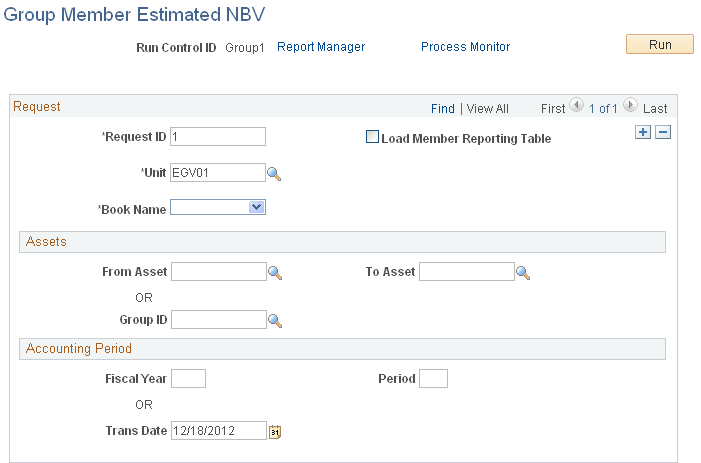Click the Find link in Request header
The image size is (701, 463).
click(442, 109)
